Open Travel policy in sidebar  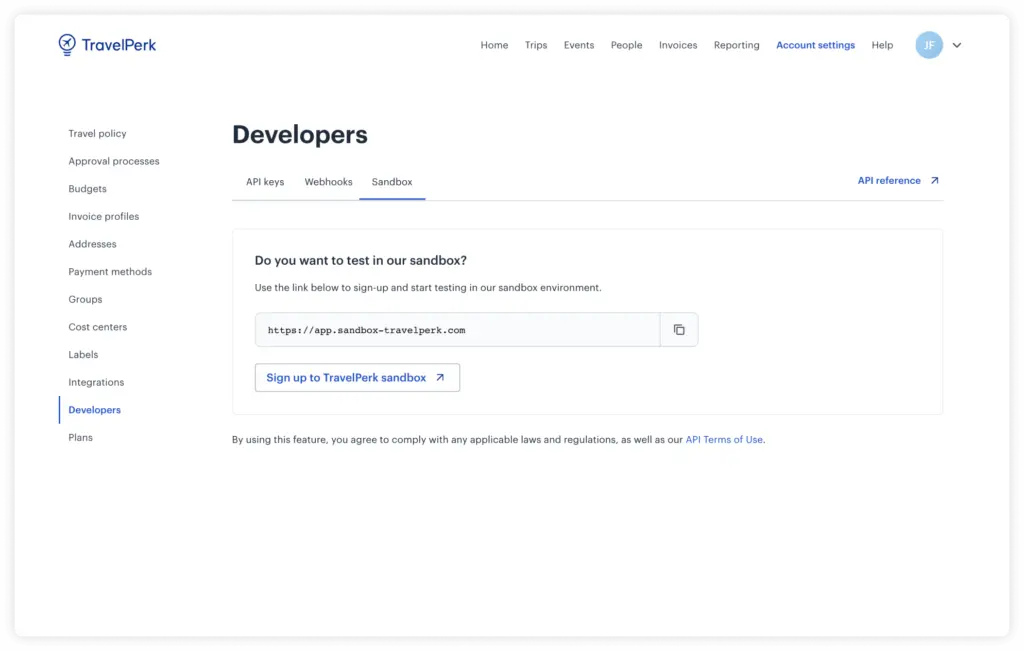click(x=97, y=133)
